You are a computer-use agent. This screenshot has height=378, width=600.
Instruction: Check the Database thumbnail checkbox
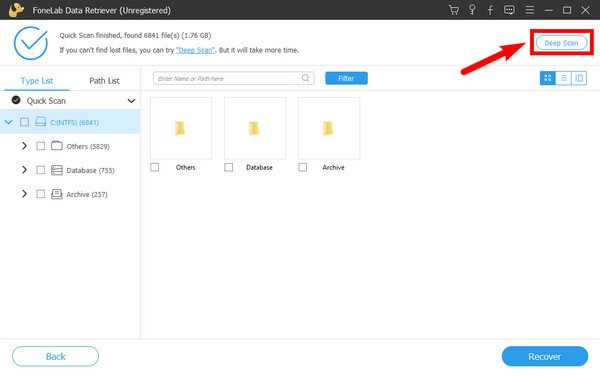[x=228, y=167]
